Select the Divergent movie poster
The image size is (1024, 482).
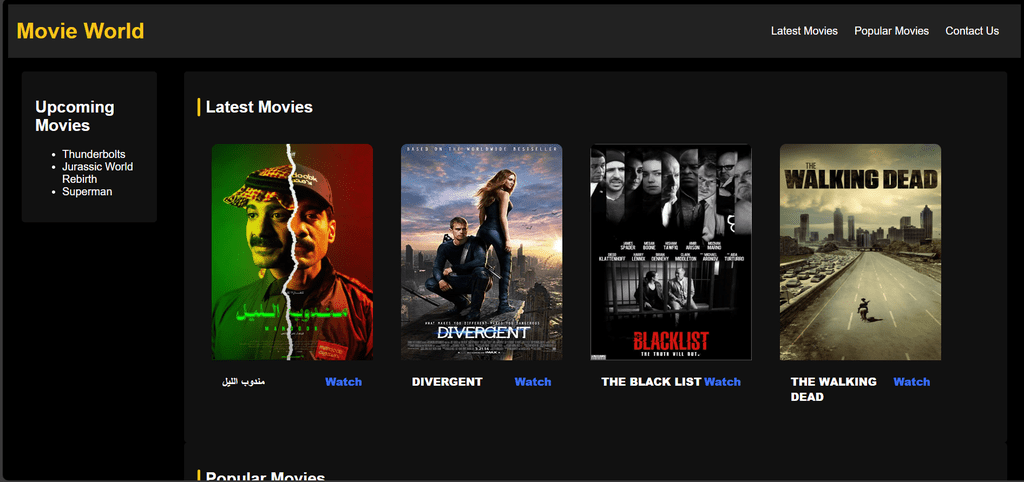click(x=482, y=252)
